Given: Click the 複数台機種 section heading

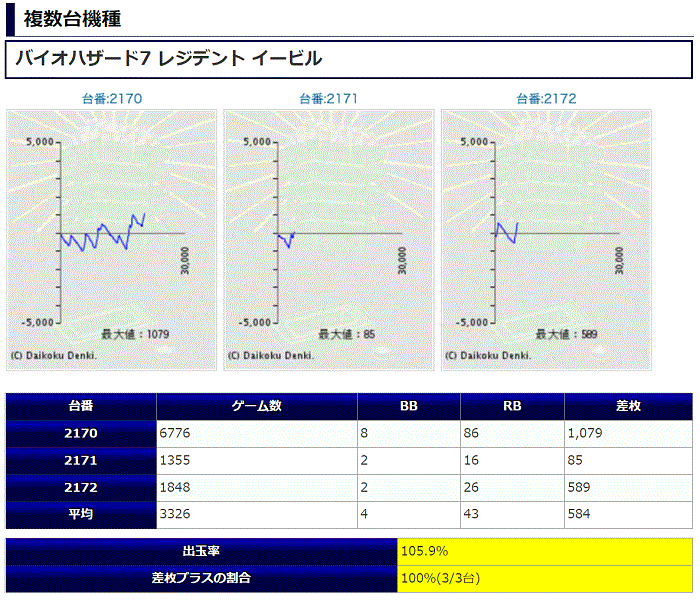Looking at the screenshot, I should coord(72,19).
